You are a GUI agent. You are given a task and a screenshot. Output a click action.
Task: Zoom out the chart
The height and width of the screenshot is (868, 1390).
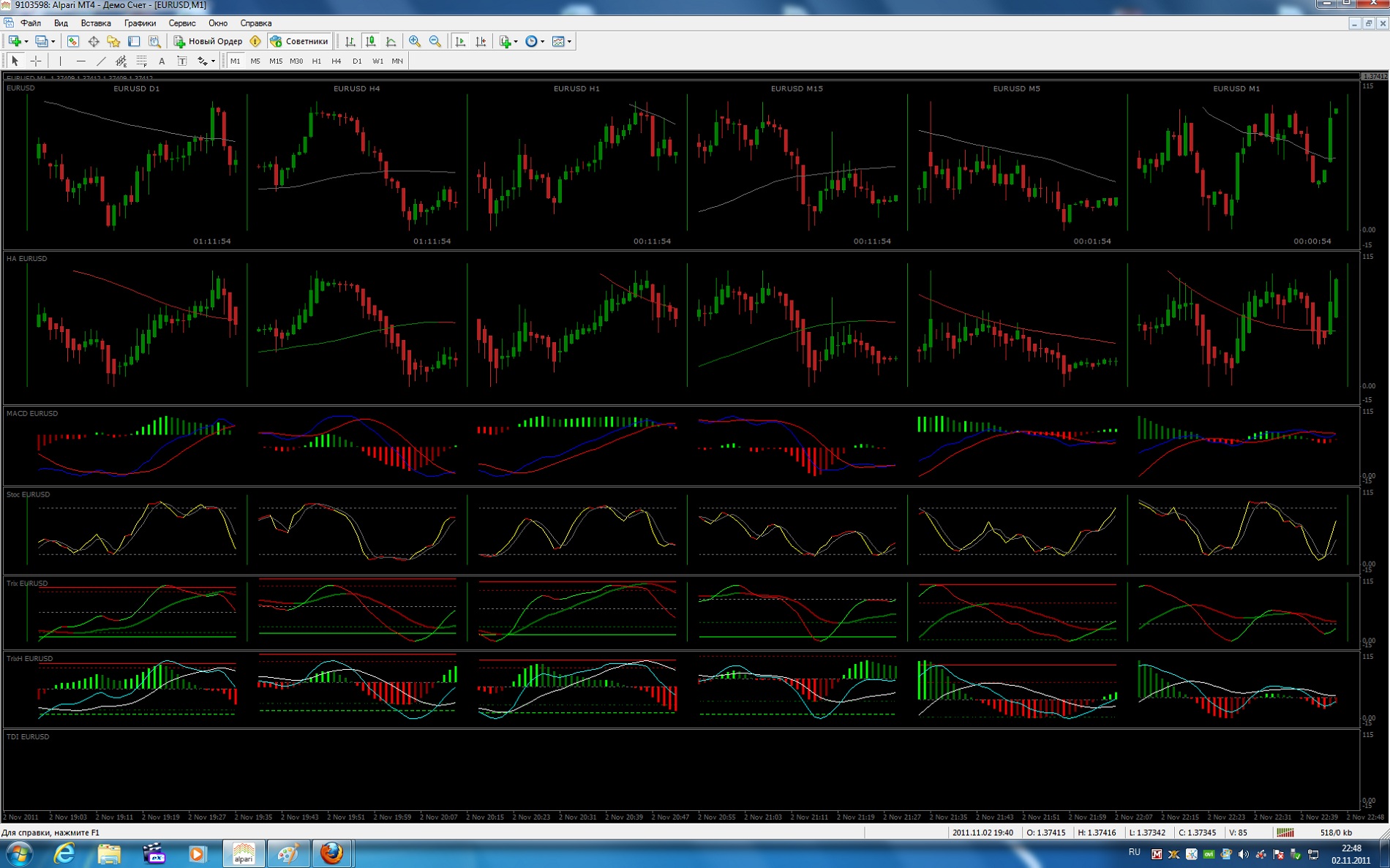(x=435, y=41)
